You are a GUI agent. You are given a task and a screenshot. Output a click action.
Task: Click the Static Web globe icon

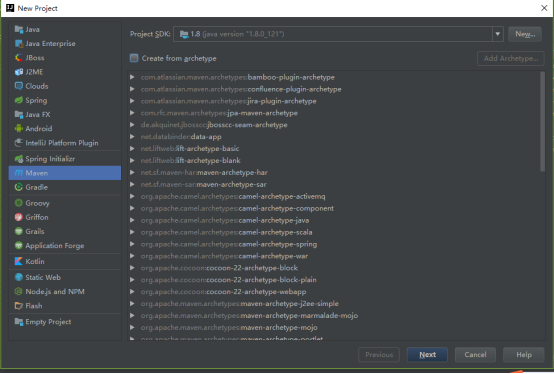[19, 277]
